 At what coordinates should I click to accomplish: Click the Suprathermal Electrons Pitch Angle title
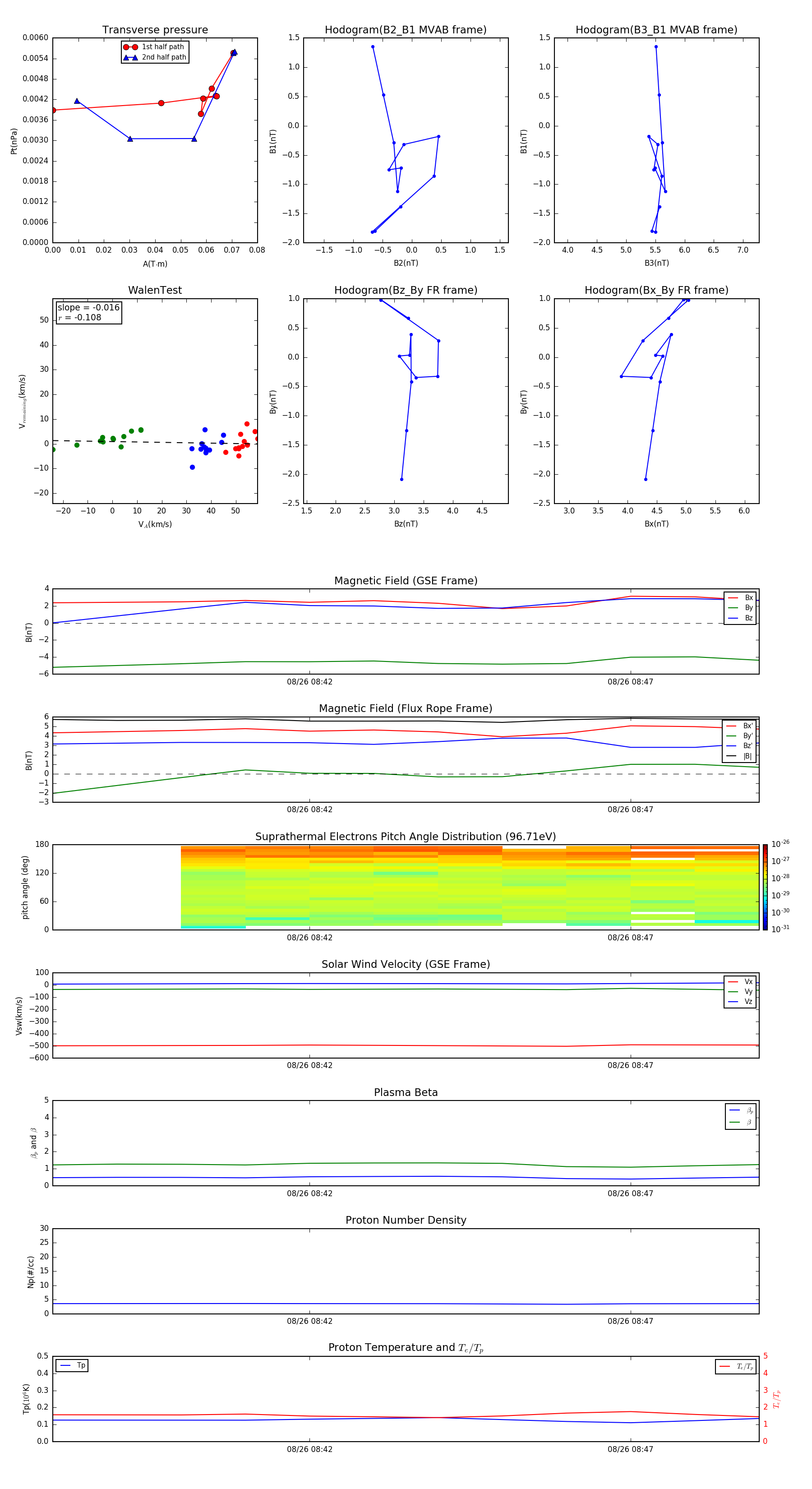pos(406,837)
